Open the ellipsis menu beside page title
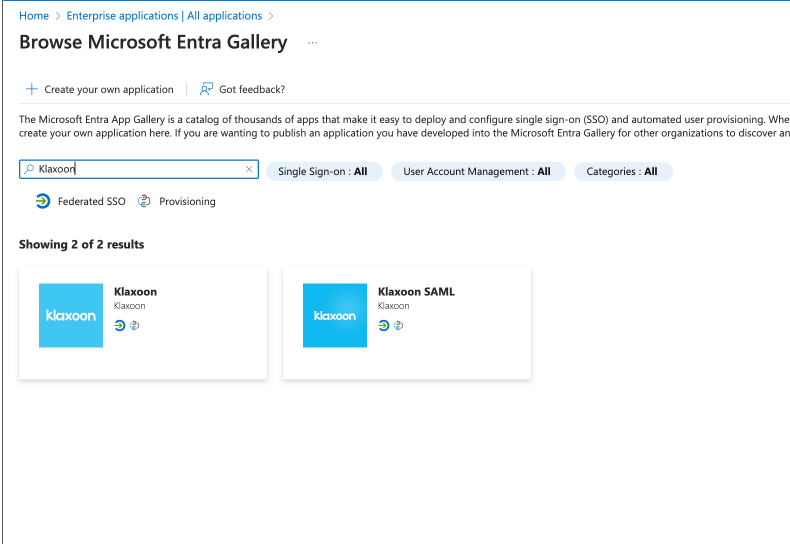The height and width of the screenshot is (544, 790). coord(313,43)
